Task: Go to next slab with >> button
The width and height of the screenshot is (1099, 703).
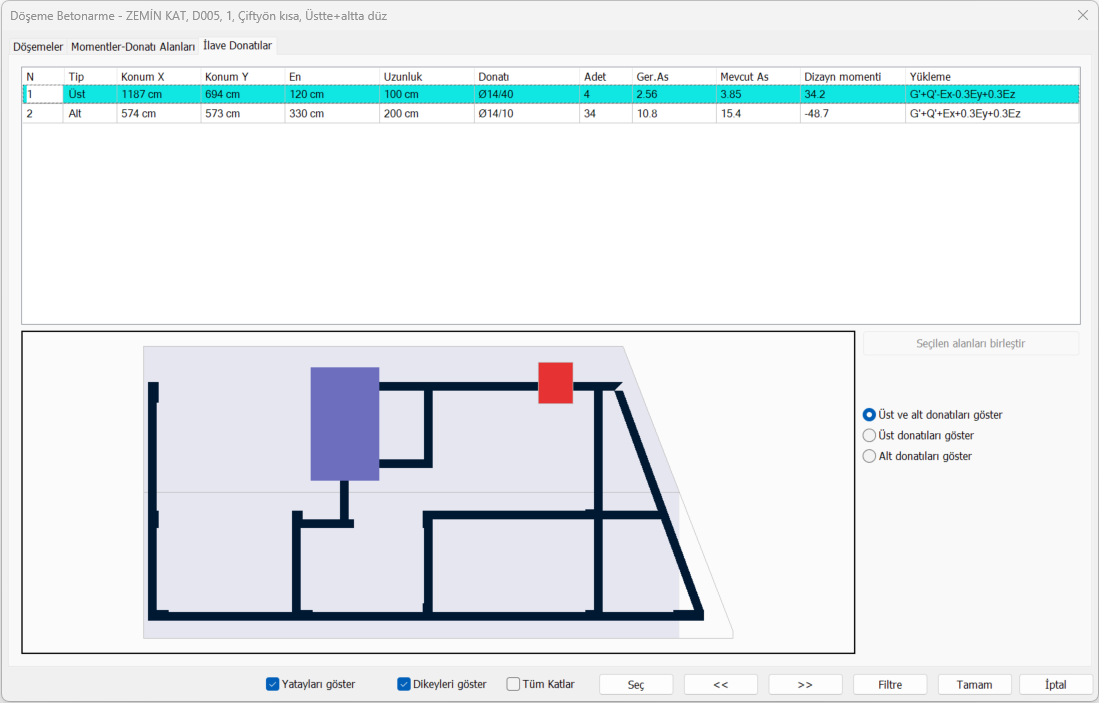Action: pyautogui.click(x=805, y=685)
